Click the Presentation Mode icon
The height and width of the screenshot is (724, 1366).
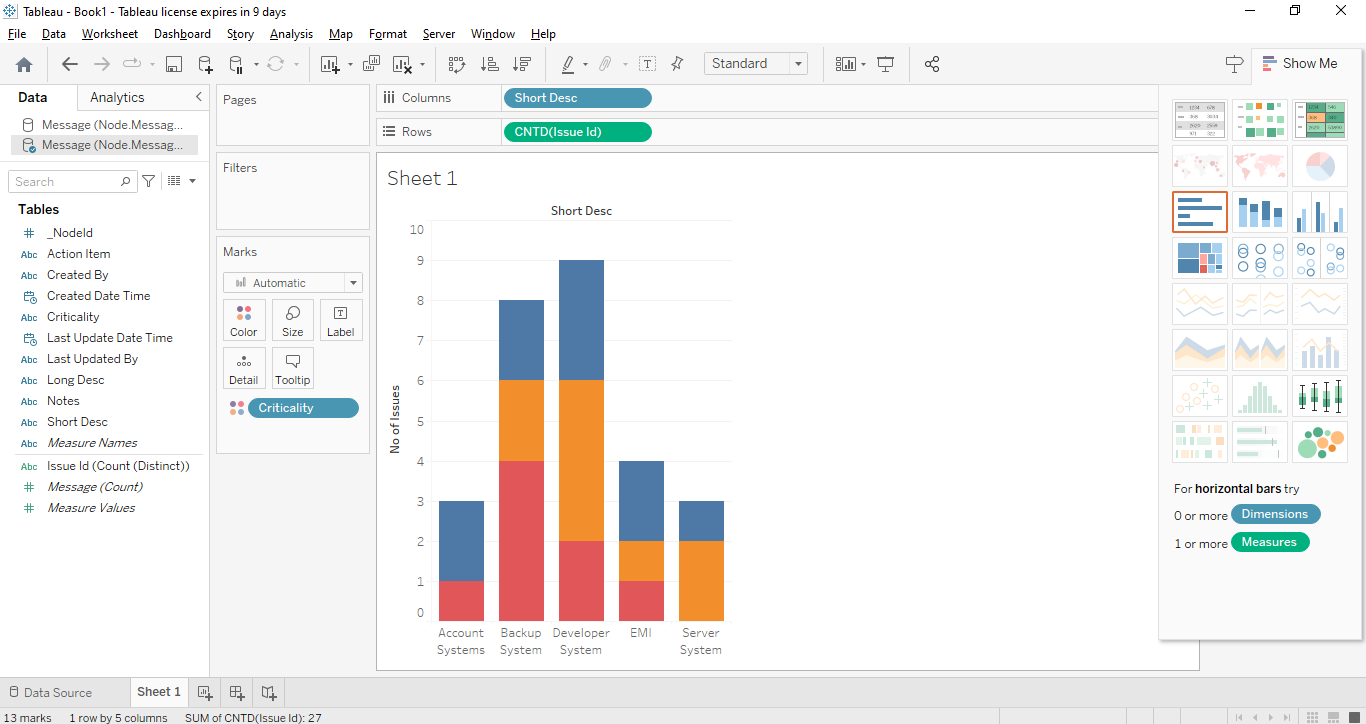(x=885, y=64)
